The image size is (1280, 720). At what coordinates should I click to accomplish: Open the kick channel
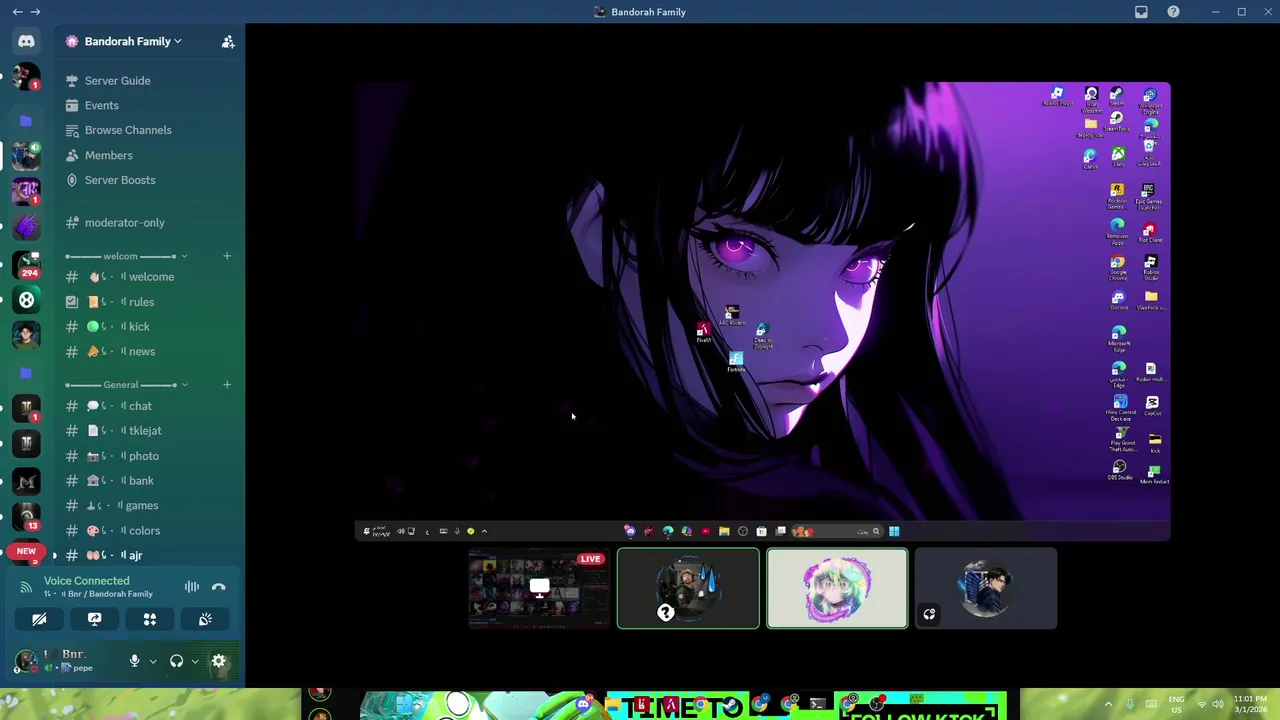pyautogui.click(x=146, y=327)
